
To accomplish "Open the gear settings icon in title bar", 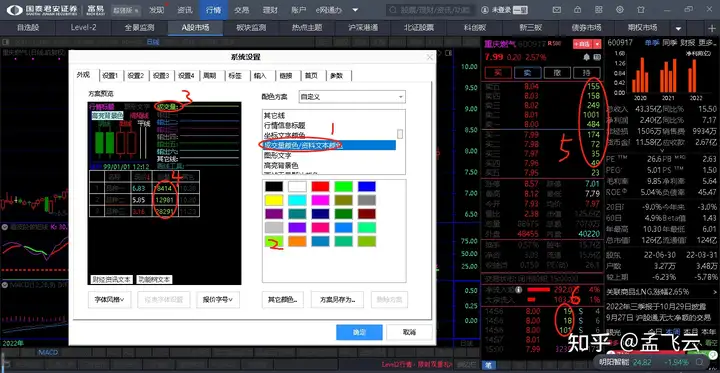I will point(619,10).
